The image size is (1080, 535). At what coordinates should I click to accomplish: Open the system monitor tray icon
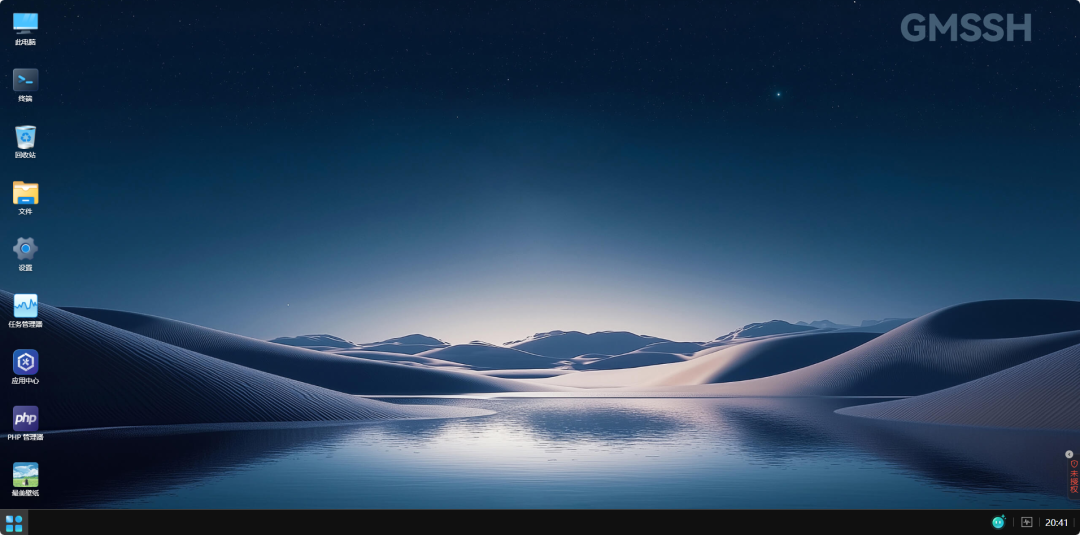point(1026,523)
